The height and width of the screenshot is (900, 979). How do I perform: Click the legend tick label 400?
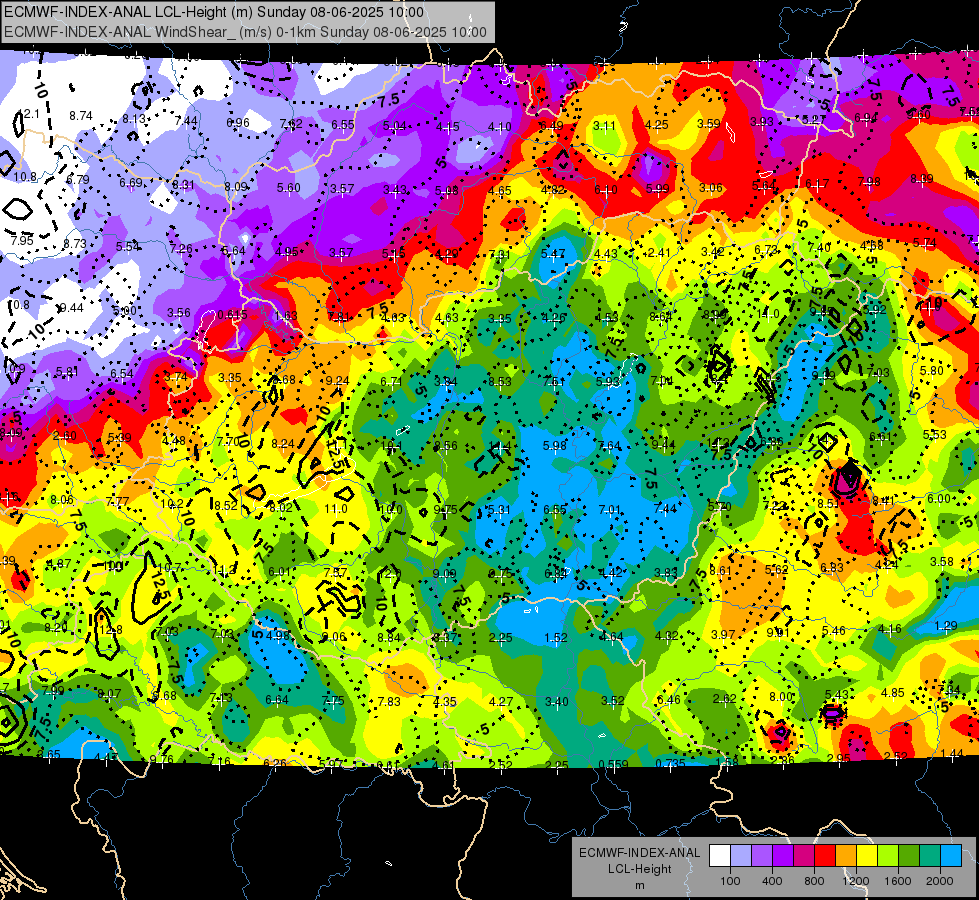[772, 881]
